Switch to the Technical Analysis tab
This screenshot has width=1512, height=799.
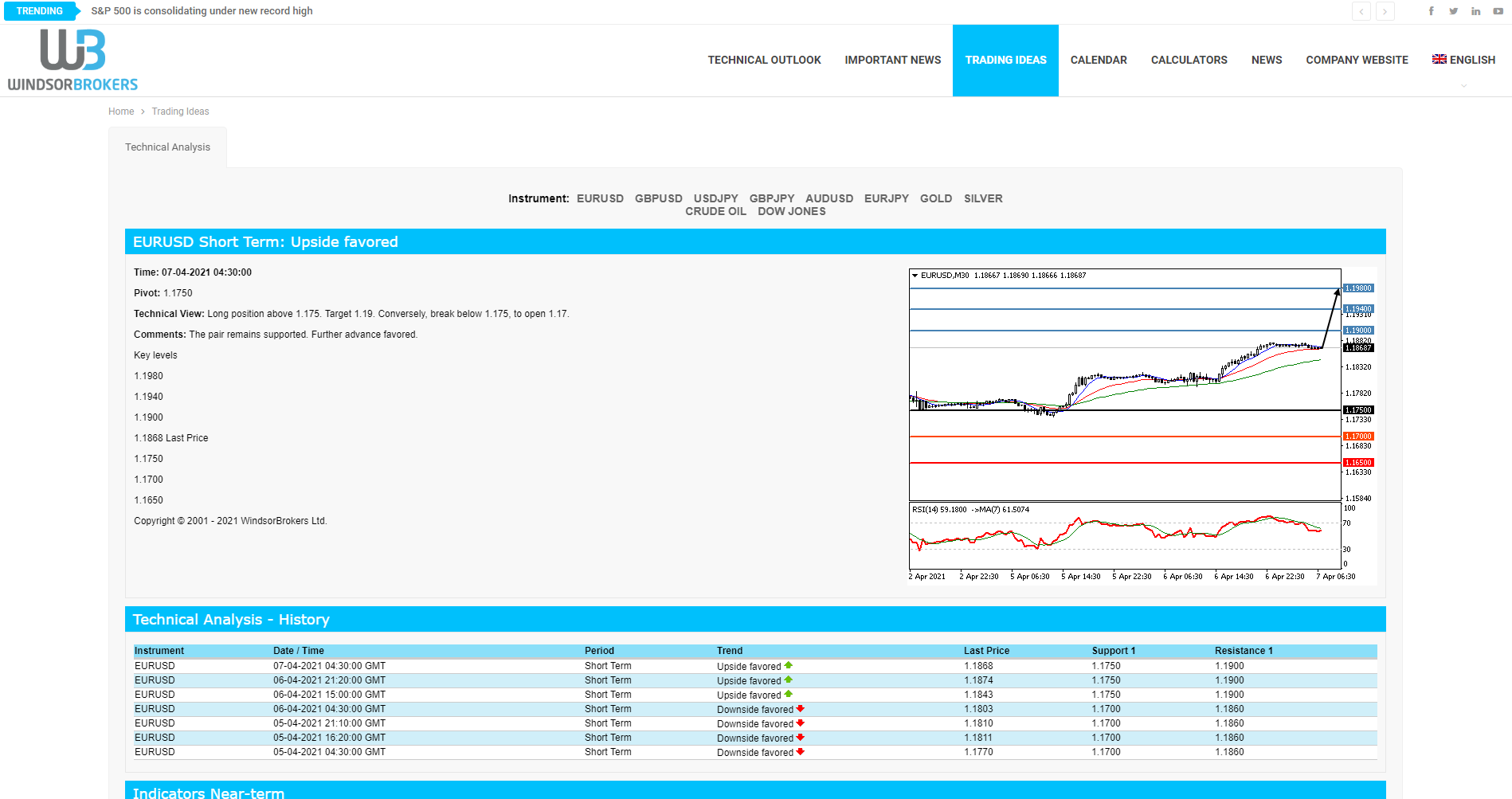tap(167, 147)
